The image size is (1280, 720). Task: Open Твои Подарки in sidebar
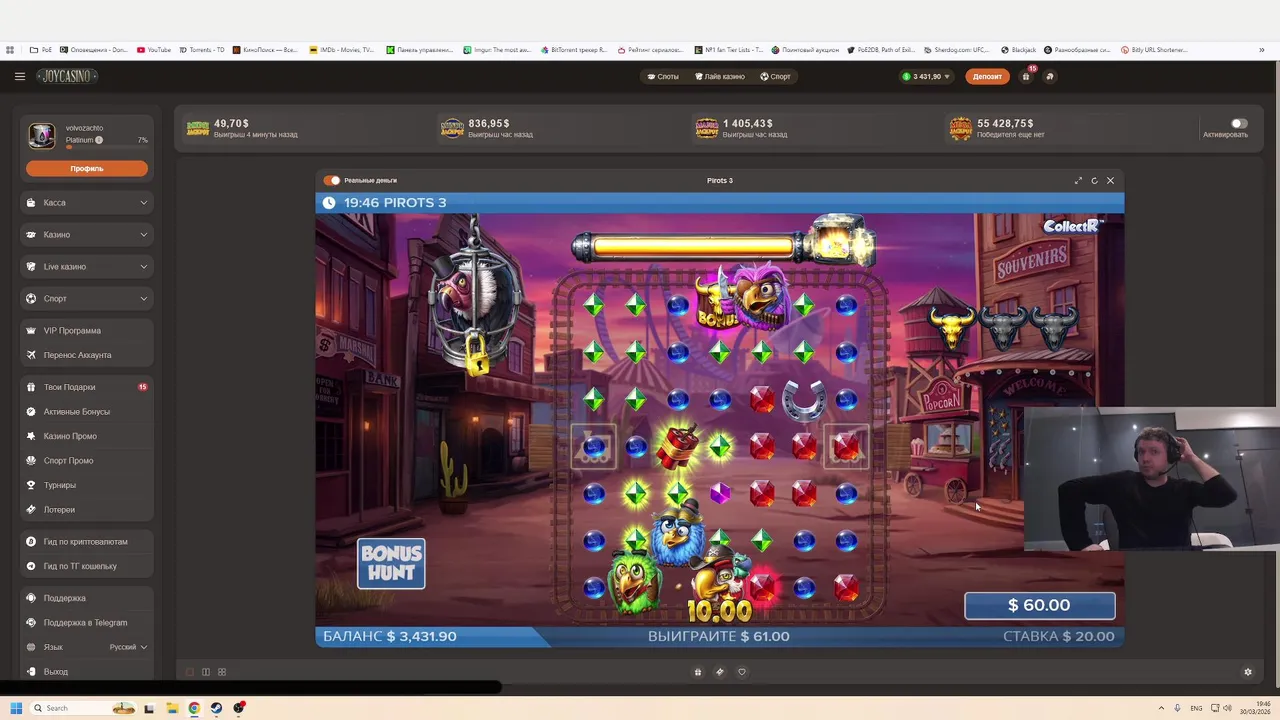click(x=87, y=387)
